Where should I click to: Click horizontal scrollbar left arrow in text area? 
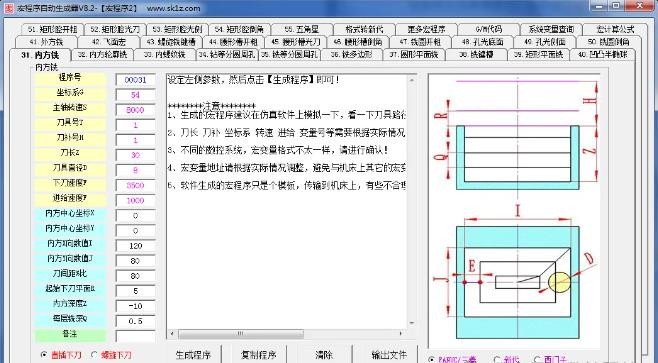click(171, 334)
